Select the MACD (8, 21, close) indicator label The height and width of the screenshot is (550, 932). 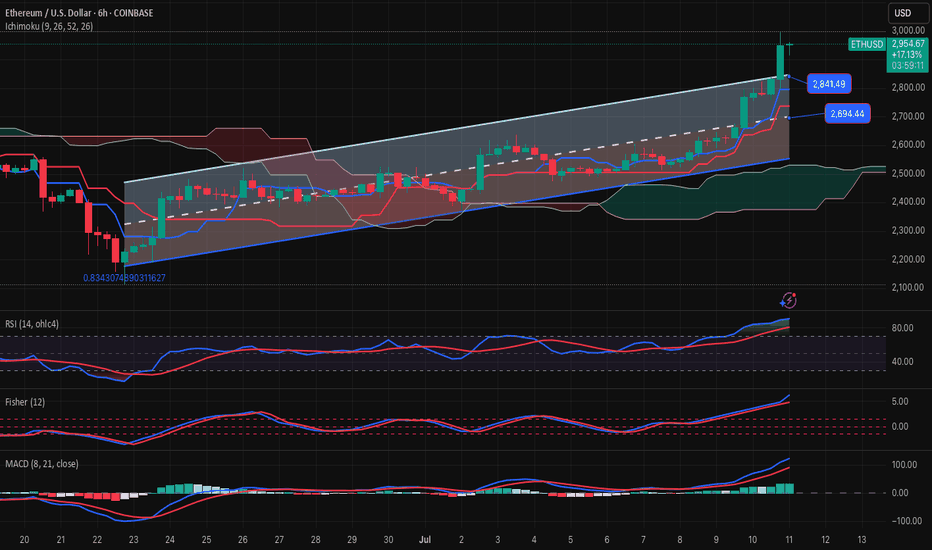pyautogui.click(x=42, y=464)
